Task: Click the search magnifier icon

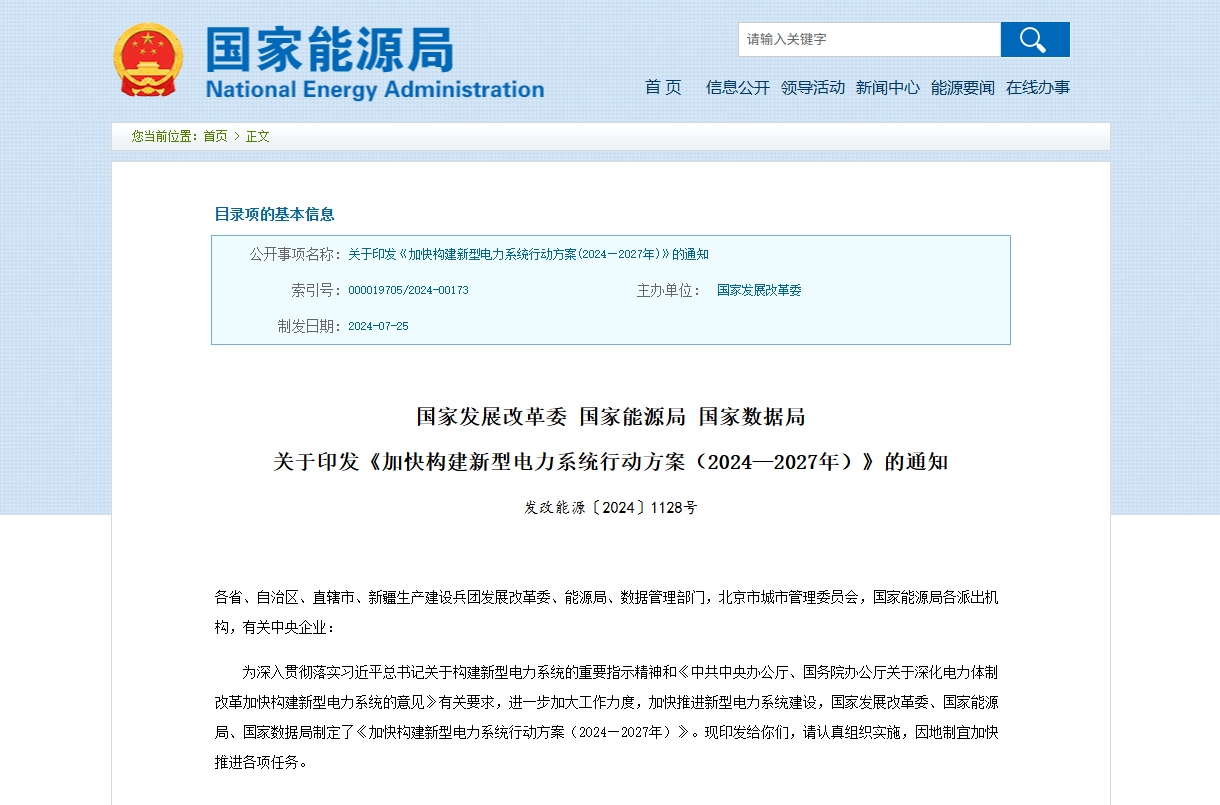Action: pos(1034,39)
